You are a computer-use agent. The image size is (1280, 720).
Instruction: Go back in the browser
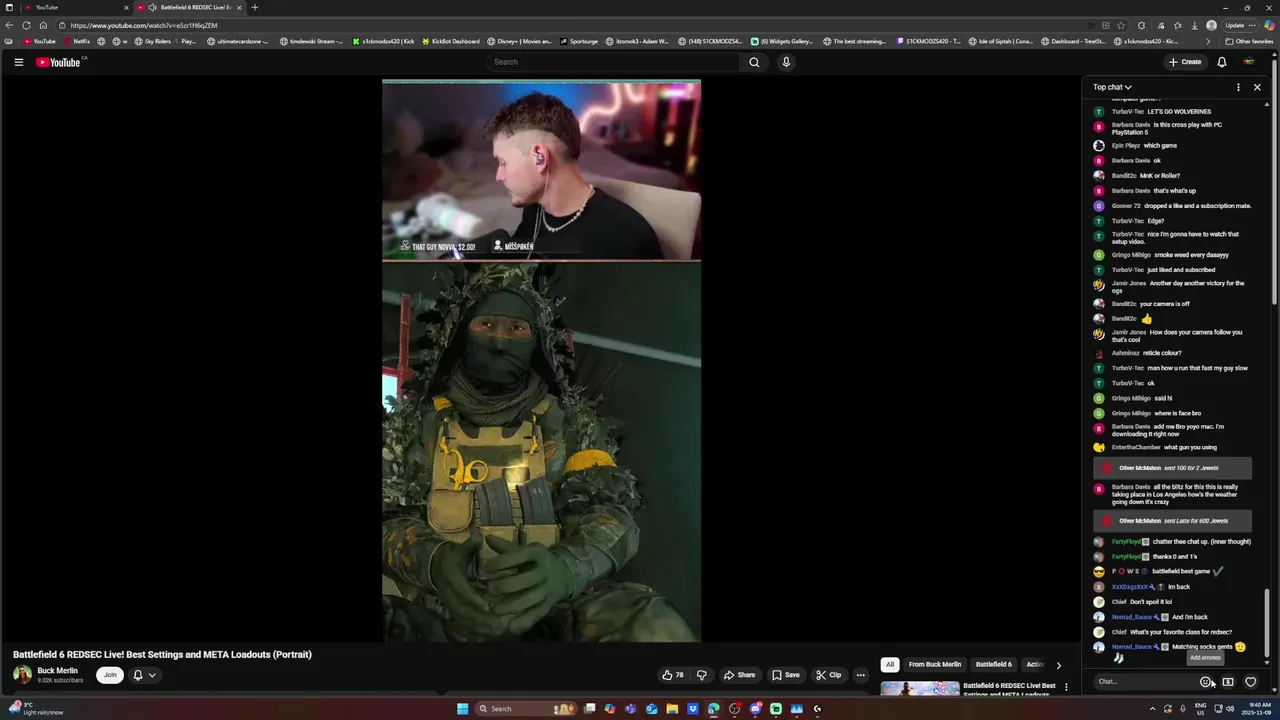10,25
